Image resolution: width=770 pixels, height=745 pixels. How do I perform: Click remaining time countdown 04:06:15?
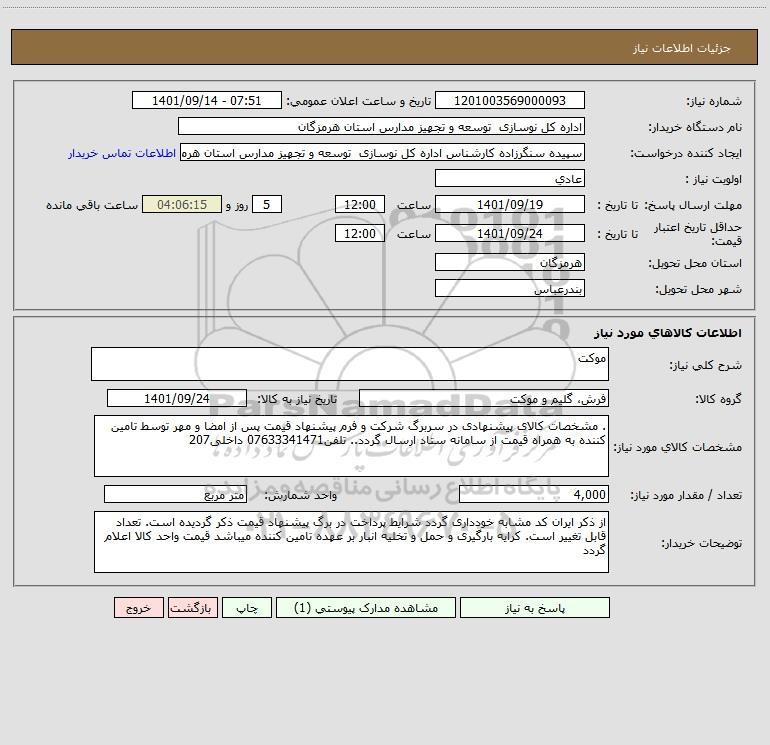(182, 204)
